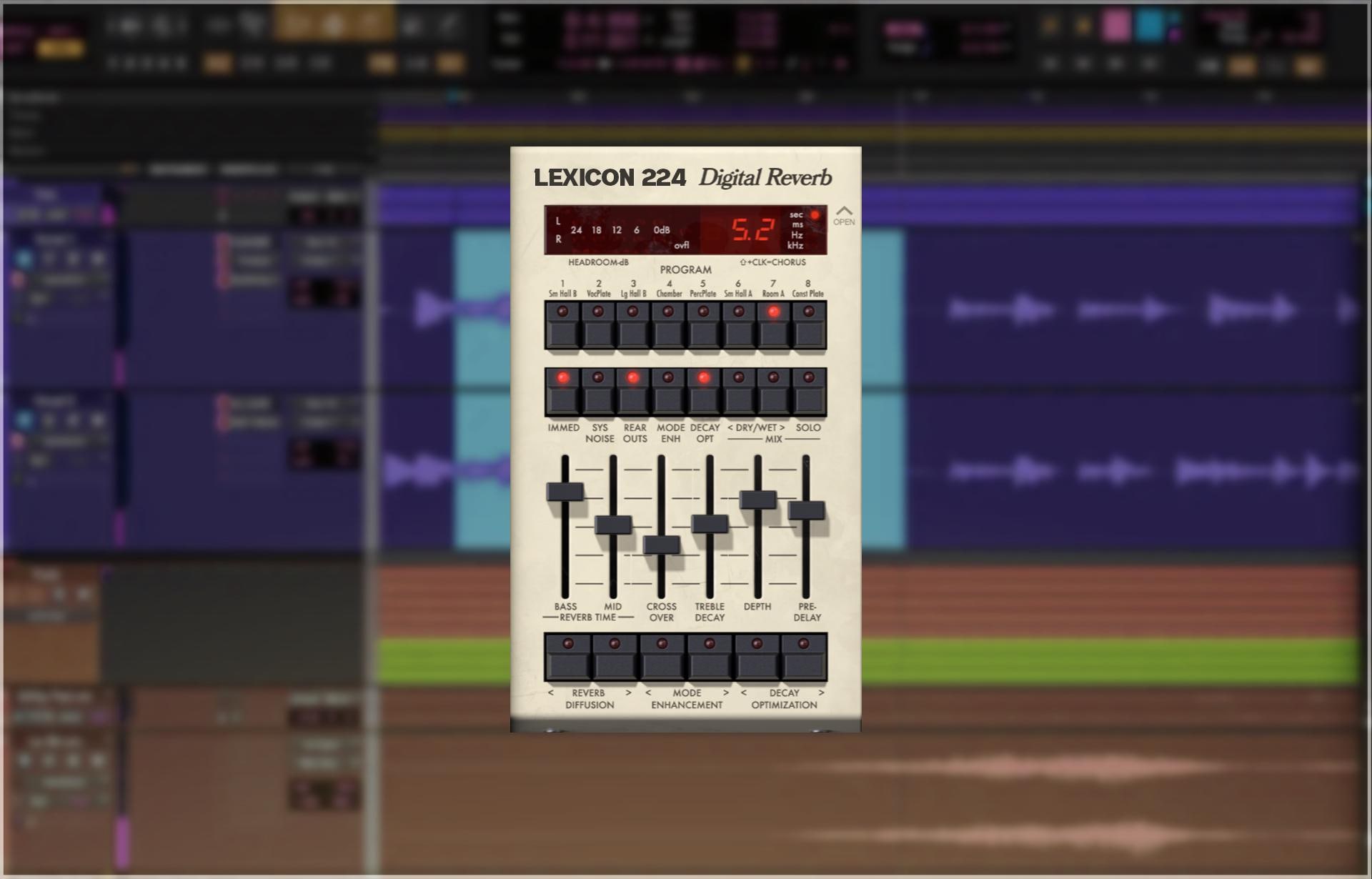Viewport: 1372px width, 879px height.
Task: Decrease Decay Optimization with left button
Action: 757,656
